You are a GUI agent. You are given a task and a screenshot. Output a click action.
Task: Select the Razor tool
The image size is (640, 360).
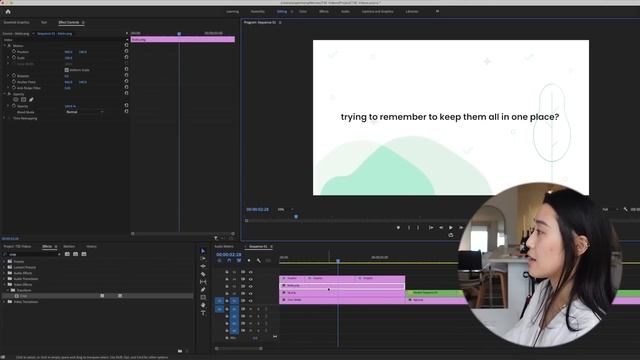203,274
